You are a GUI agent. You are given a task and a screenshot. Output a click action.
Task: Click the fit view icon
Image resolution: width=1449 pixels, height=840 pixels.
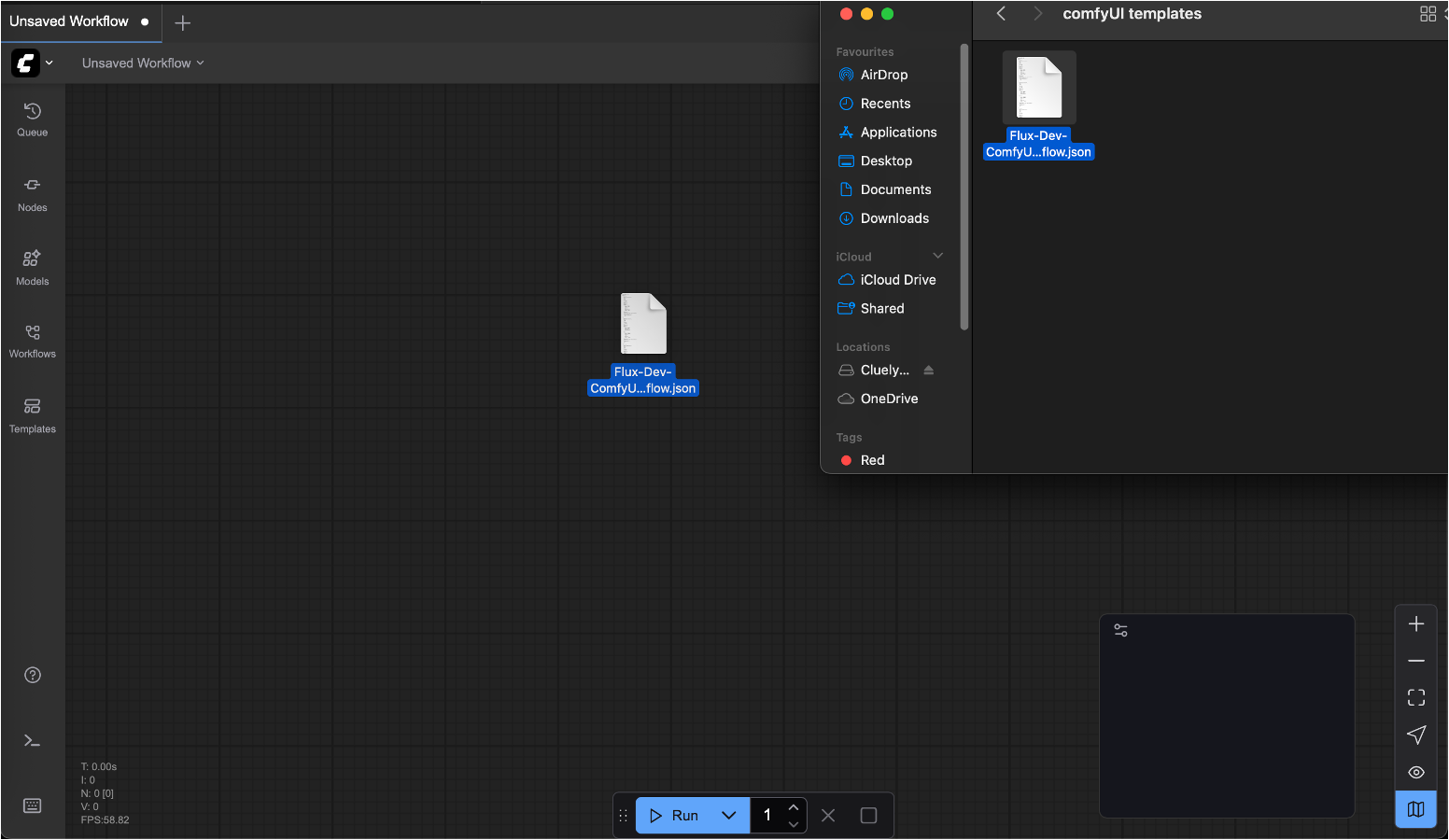tap(1416, 697)
